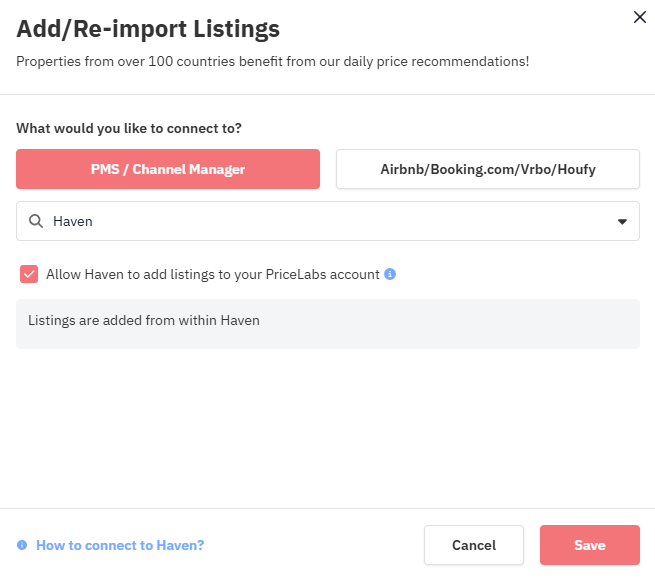Click the Add/Re-import Listings heading

pos(148,29)
